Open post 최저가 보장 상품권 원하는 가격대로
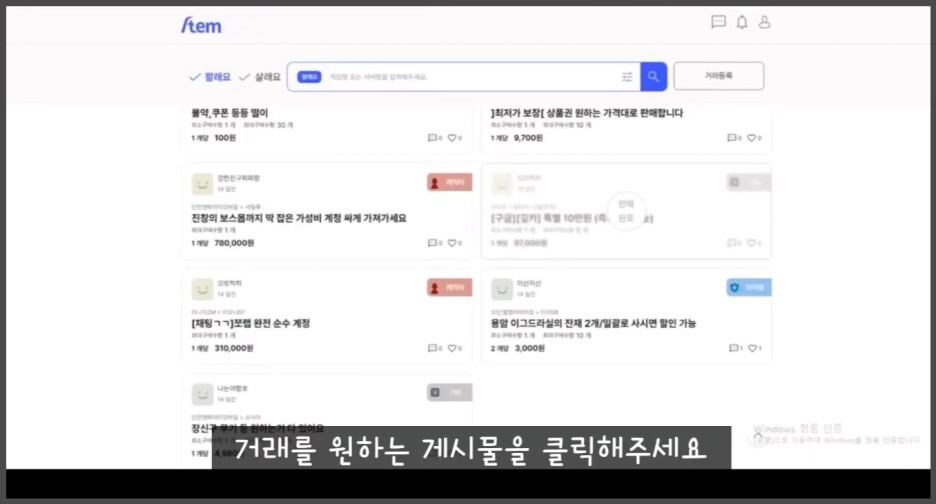Screen dimensions: 936x504 [x=587, y=113]
